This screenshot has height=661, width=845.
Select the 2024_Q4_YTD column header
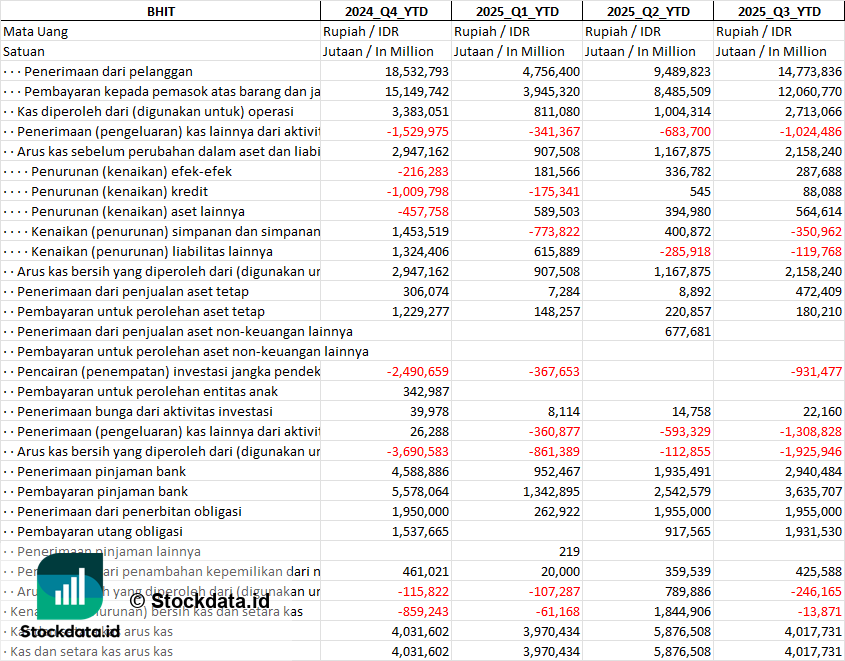[x=385, y=11]
